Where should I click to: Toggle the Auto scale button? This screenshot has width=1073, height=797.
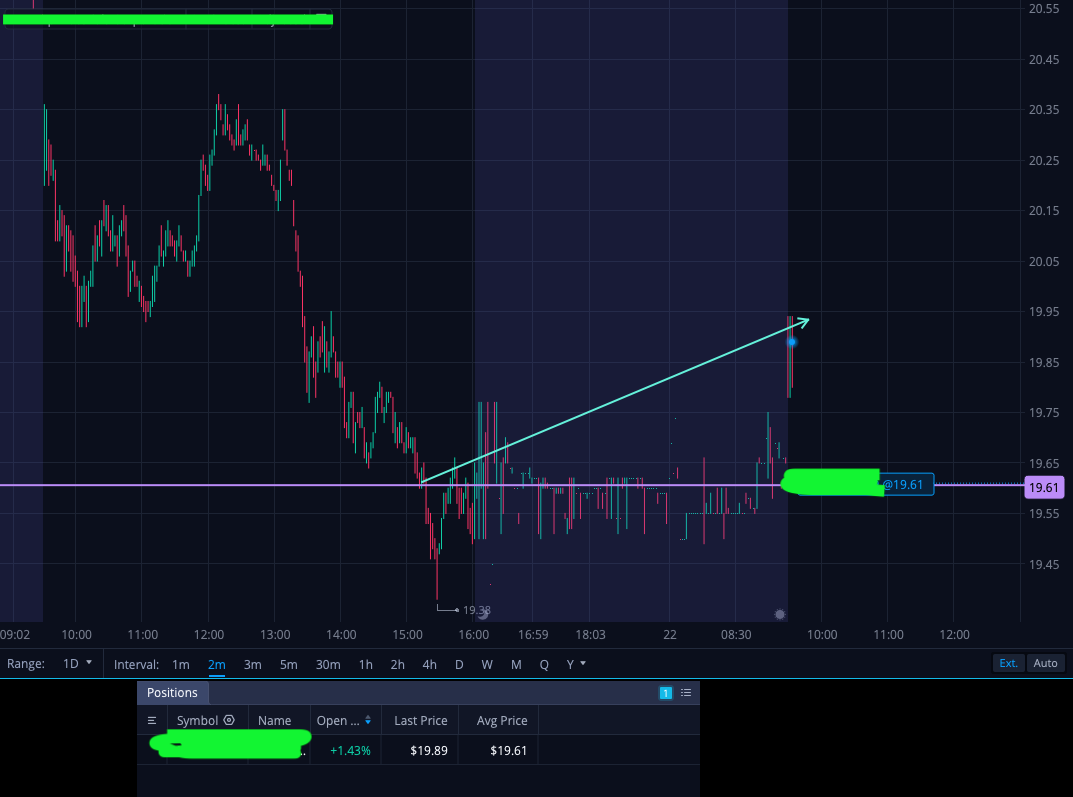pyautogui.click(x=1045, y=663)
